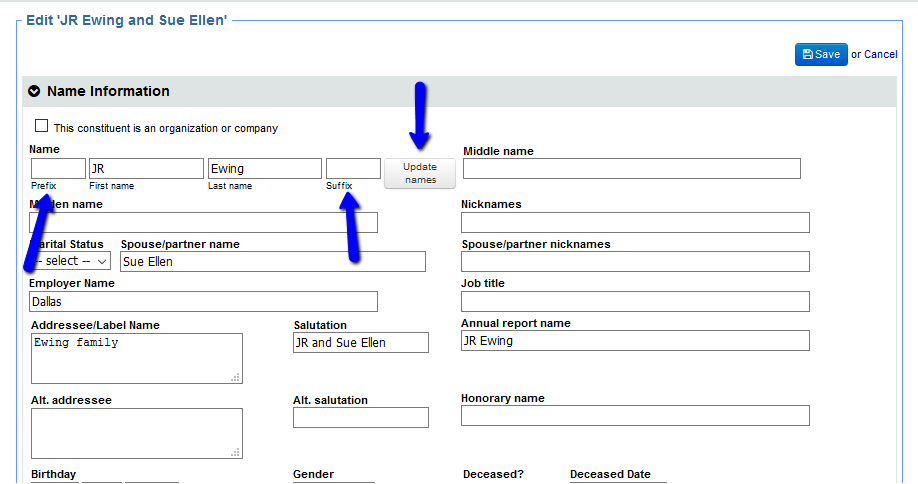Check the organization or company checkbox
Viewport: 918px width, 484px height.
point(42,126)
